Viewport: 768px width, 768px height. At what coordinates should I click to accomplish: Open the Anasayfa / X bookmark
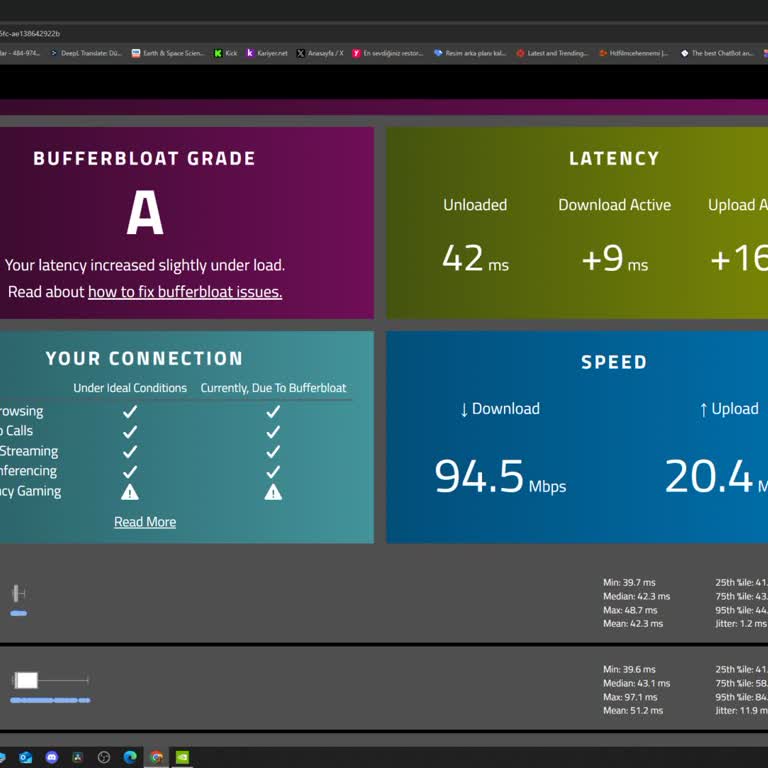[319, 53]
